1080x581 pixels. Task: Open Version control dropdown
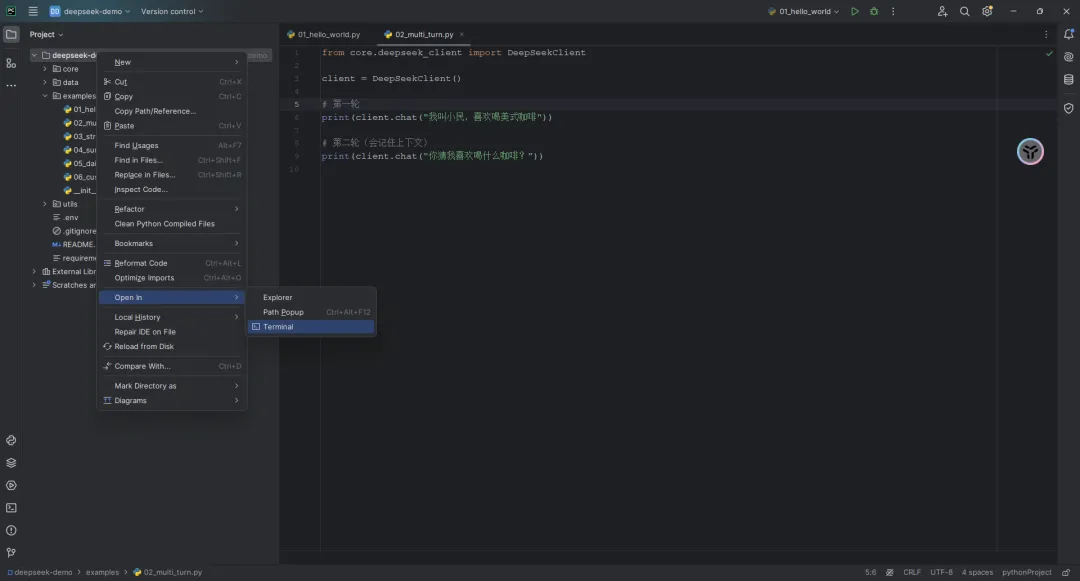tap(172, 12)
